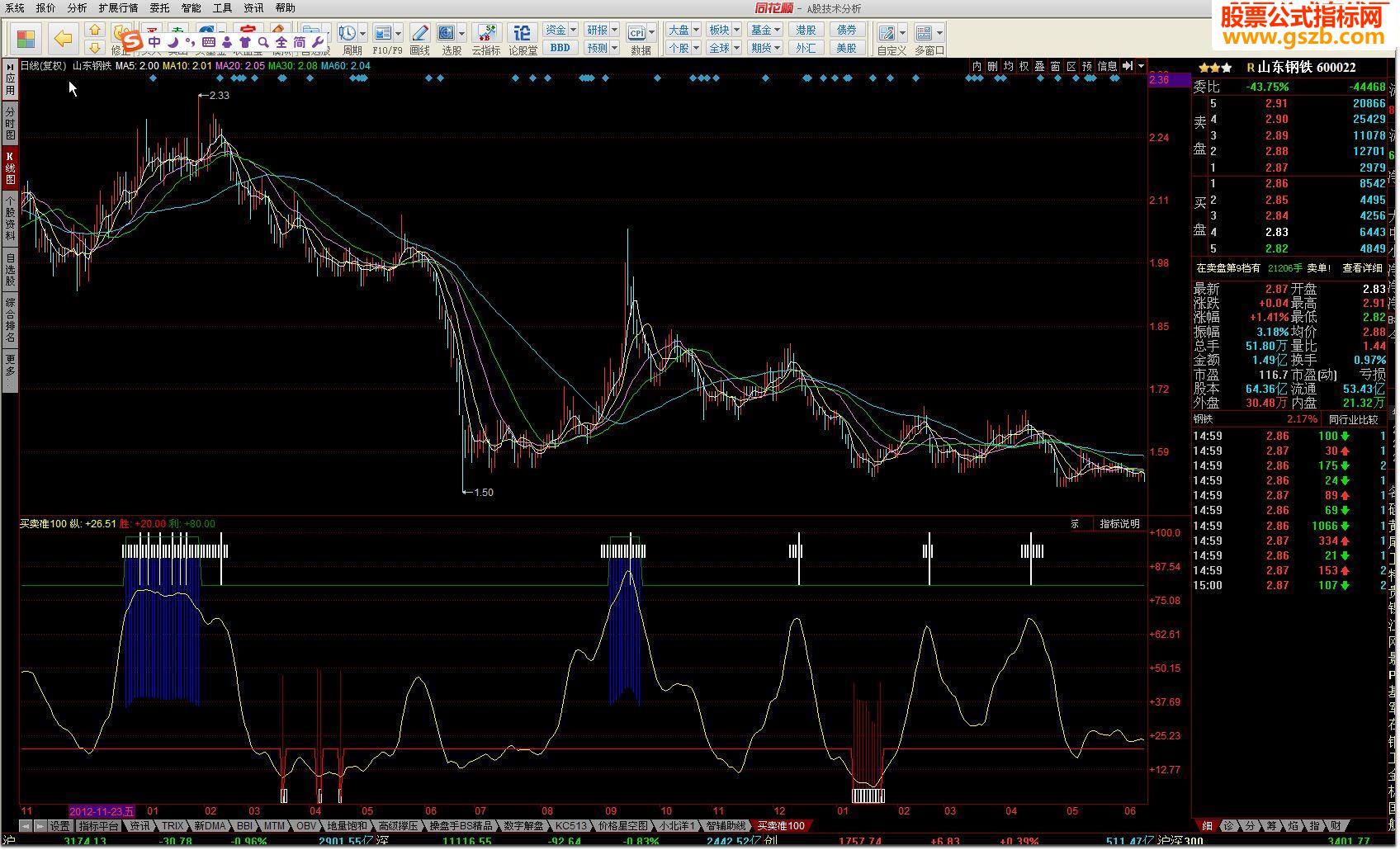This screenshot has height=850, width=1400.
Task: Open the 周期 period clock icon
Action: point(347,33)
